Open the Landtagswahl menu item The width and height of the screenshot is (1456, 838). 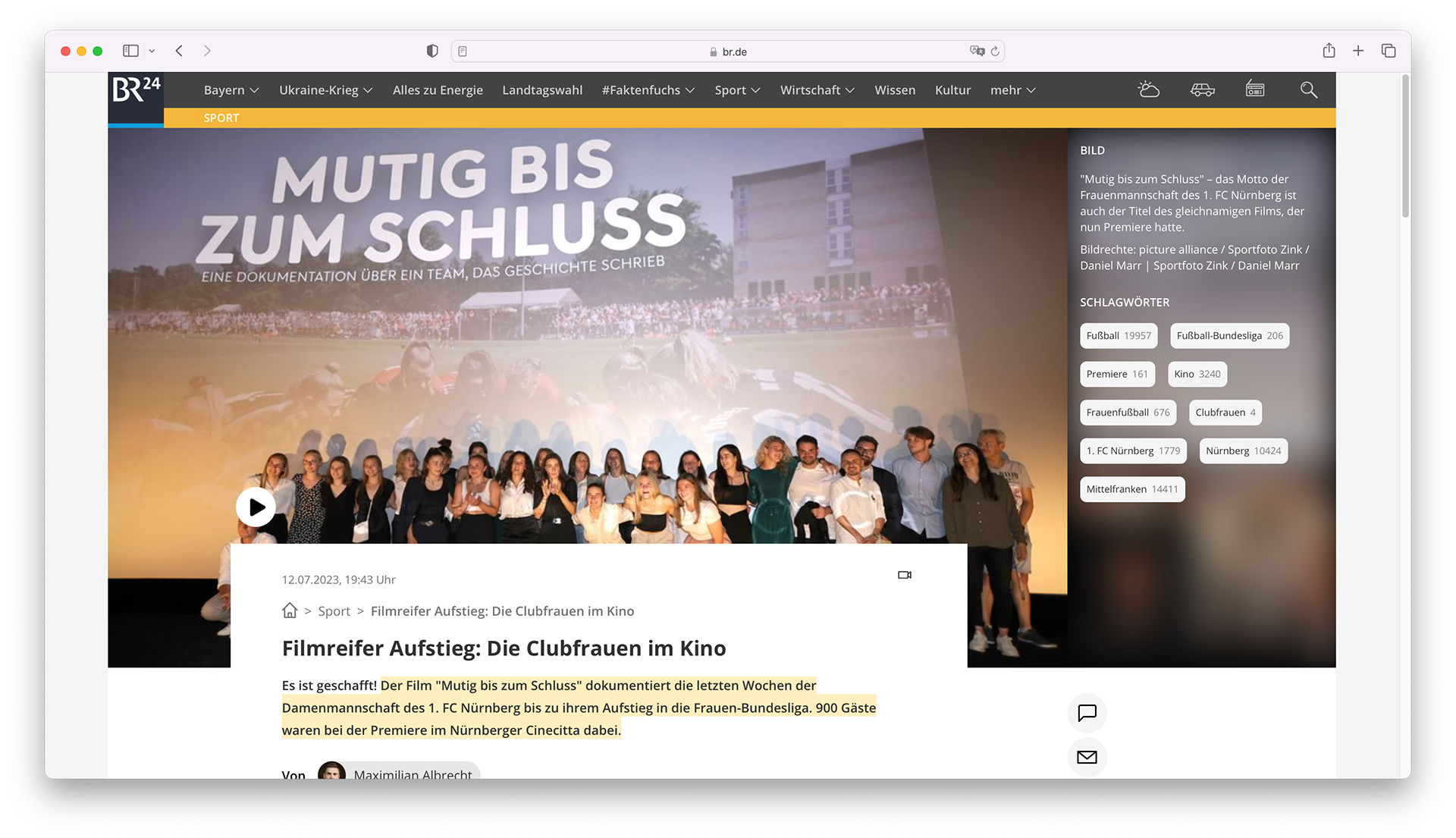[542, 89]
